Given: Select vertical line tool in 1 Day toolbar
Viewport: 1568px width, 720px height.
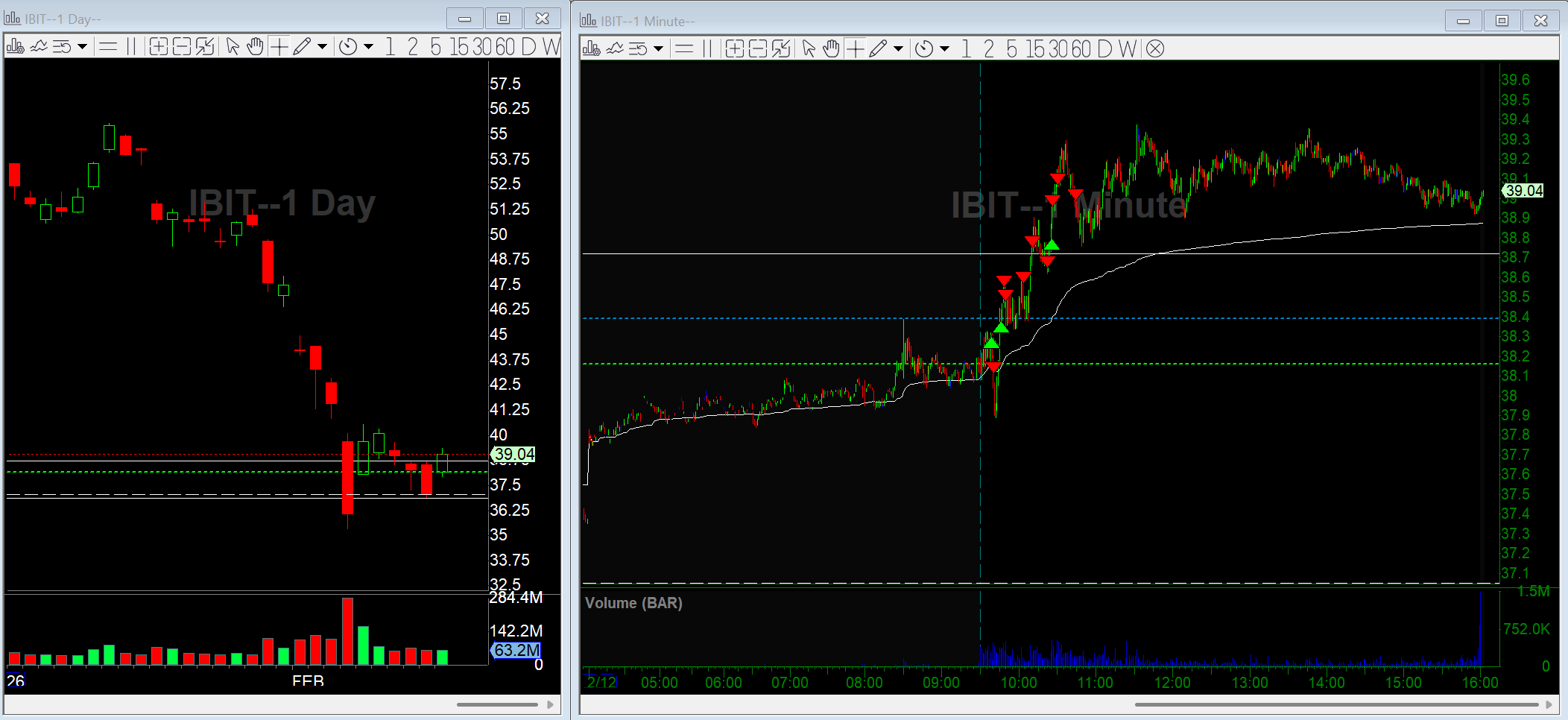Looking at the screenshot, I should click(131, 47).
